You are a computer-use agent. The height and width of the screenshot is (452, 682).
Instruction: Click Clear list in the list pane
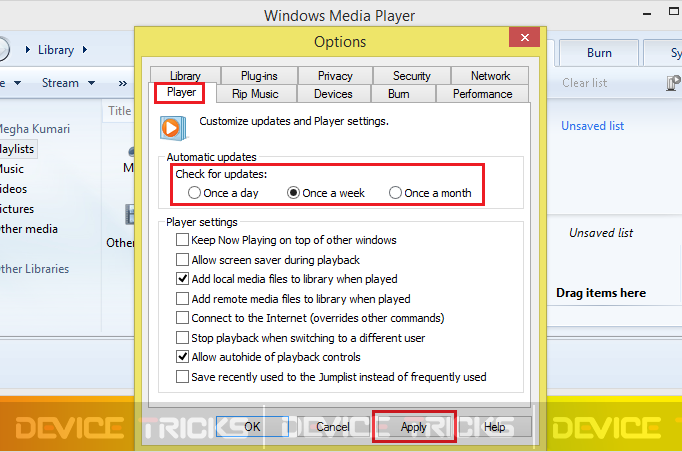(x=584, y=83)
